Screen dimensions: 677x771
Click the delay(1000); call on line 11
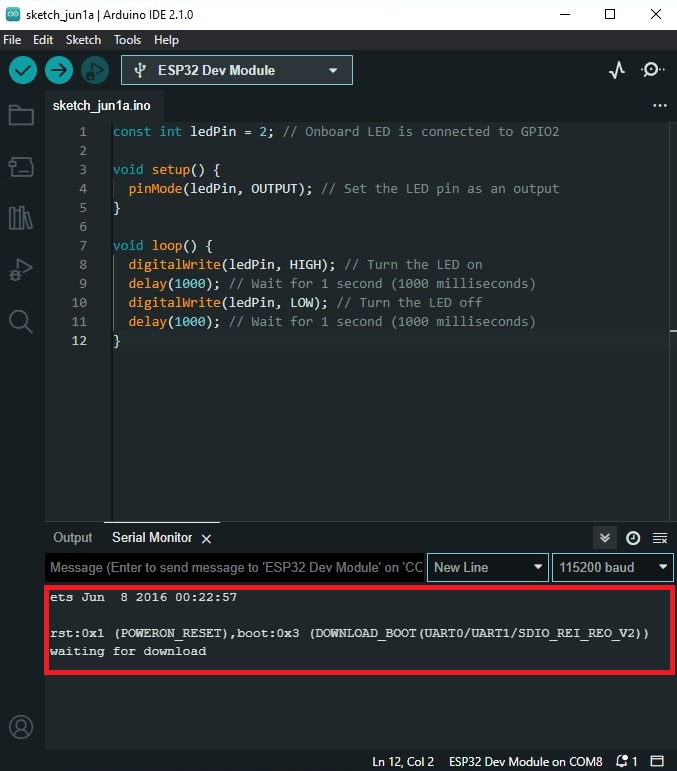pyautogui.click(x=174, y=322)
